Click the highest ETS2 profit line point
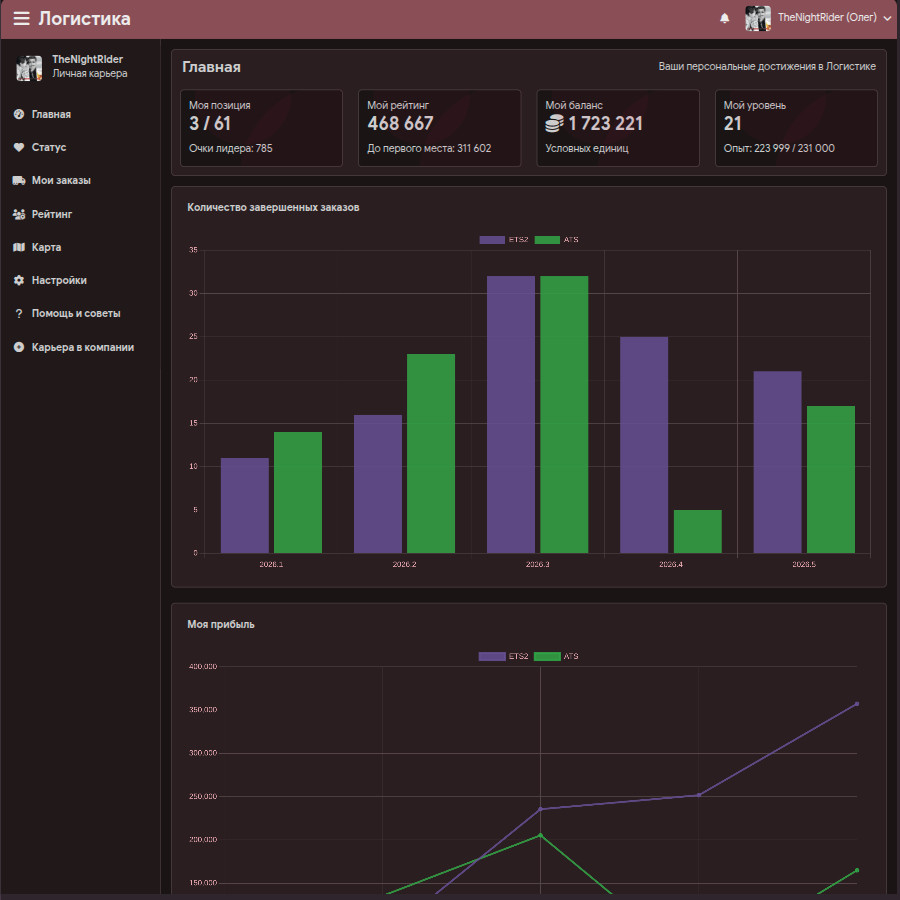The height and width of the screenshot is (900, 900). [856, 704]
